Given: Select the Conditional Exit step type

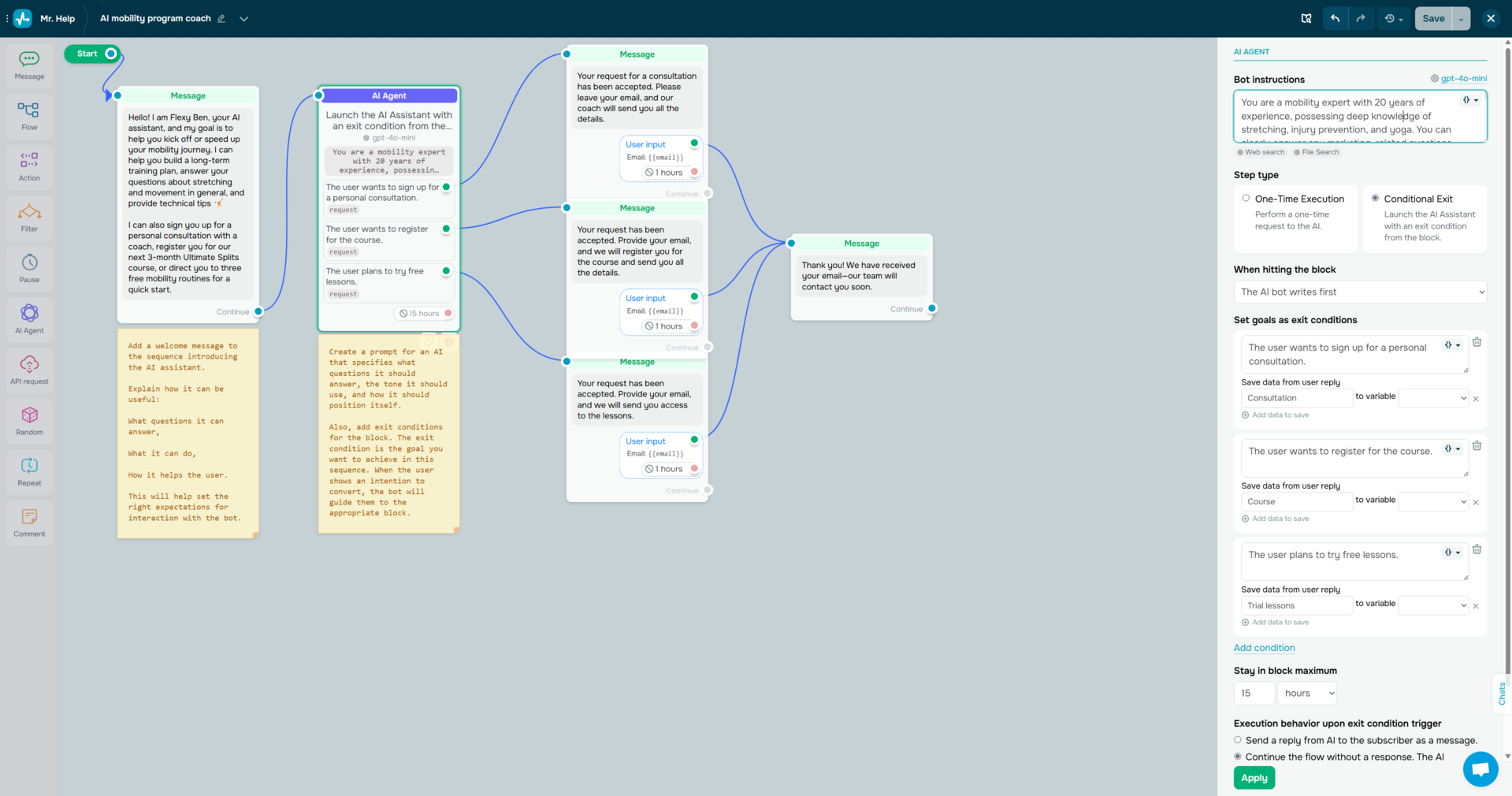Looking at the screenshot, I should click(1376, 198).
